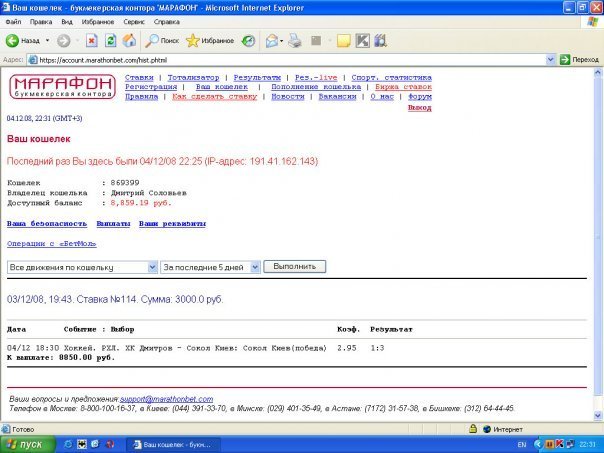Click the page scrollbar down arrow

click(x=598, y=416)
